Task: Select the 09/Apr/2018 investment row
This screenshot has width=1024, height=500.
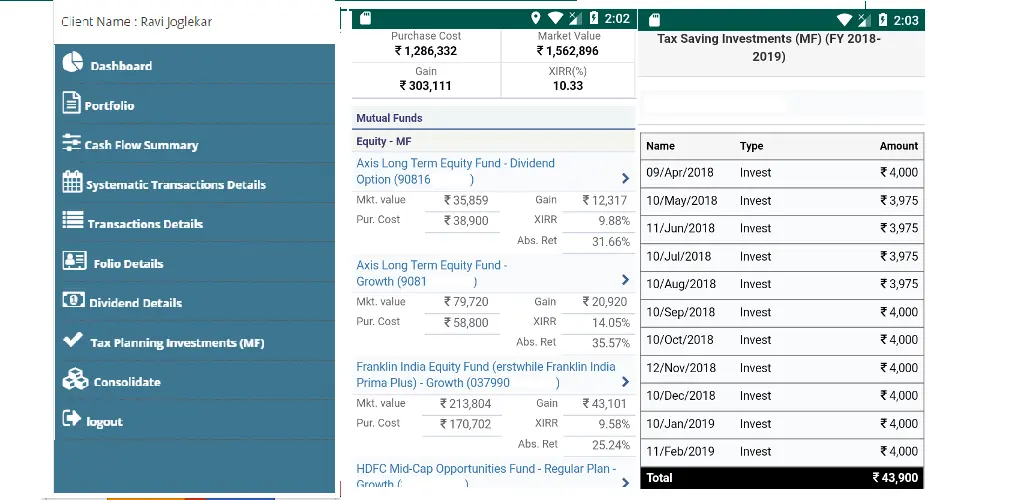Action: click(782, 173)
